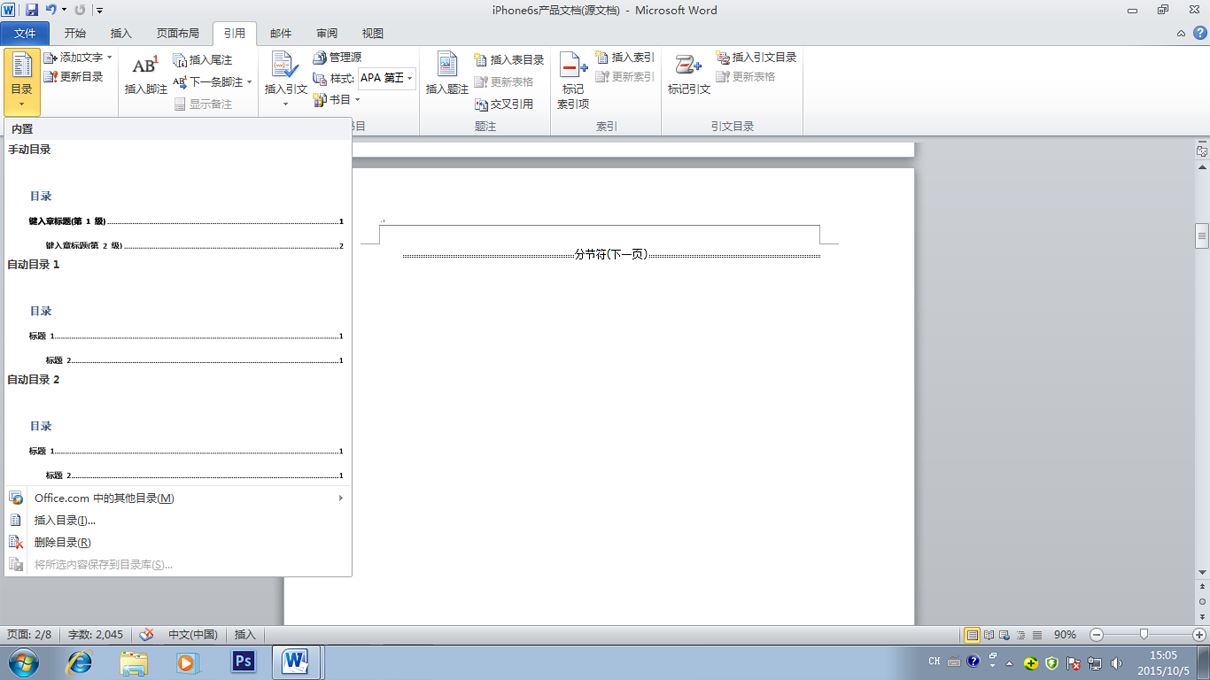Select the 手动目录 table of contents preview

[178, 197]
